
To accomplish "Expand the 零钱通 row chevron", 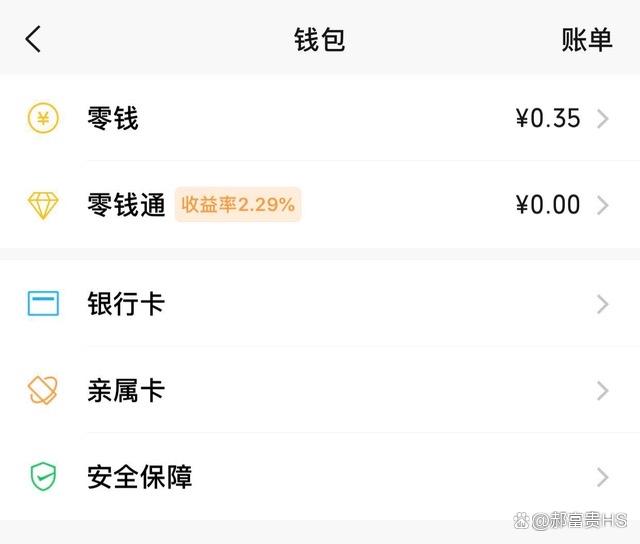I will (x=602, y=205).
